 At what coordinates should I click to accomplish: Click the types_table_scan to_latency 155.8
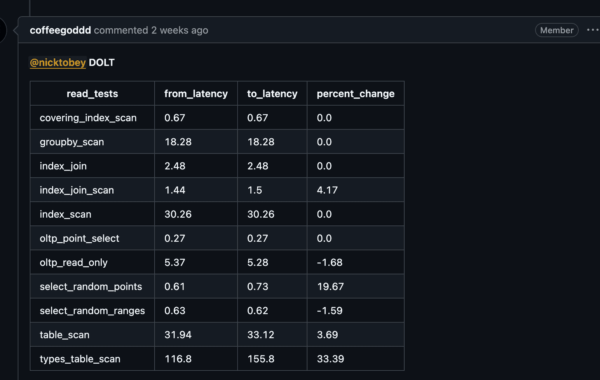pyautogui.click(x=261, y=359)
